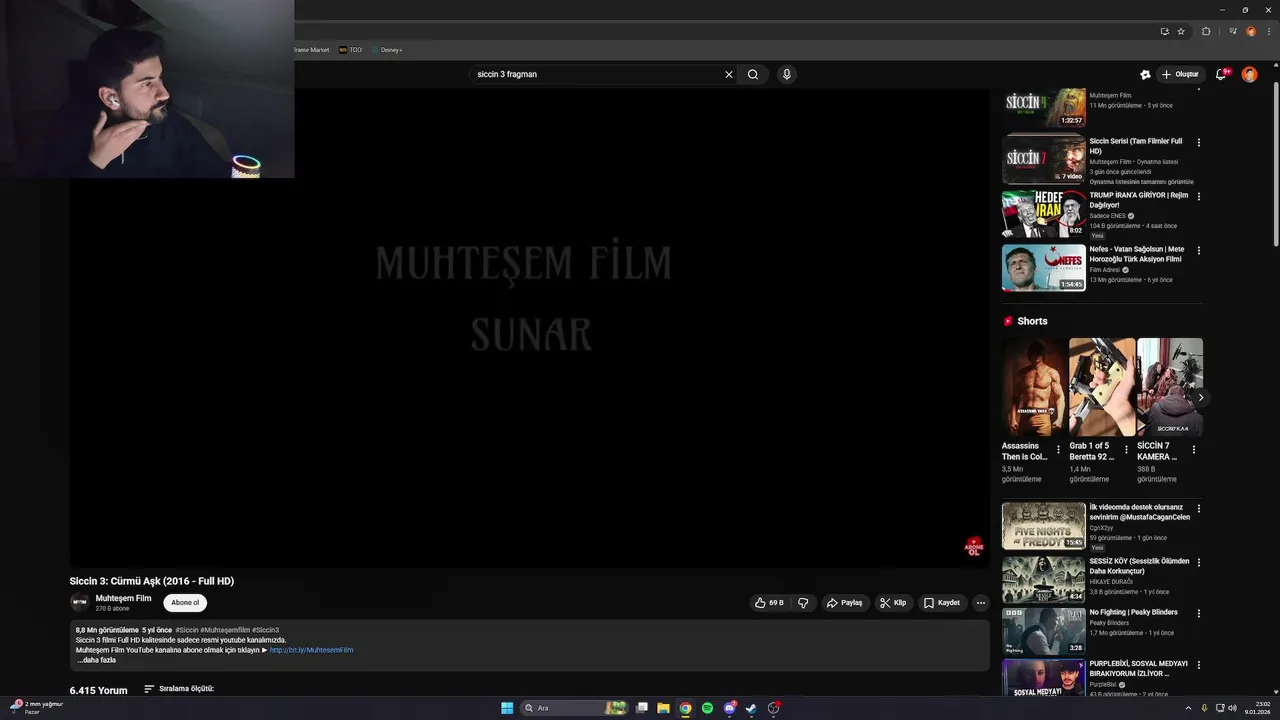1280x720 pixels.
Task: Open Chrome extensions puzzle icon
Action: (1206, 31)
